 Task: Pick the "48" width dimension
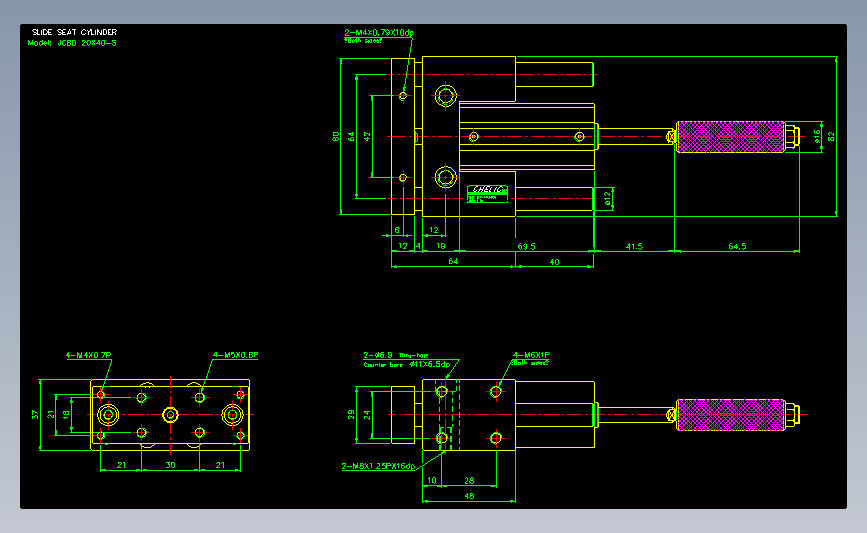(x=469, y=496)
